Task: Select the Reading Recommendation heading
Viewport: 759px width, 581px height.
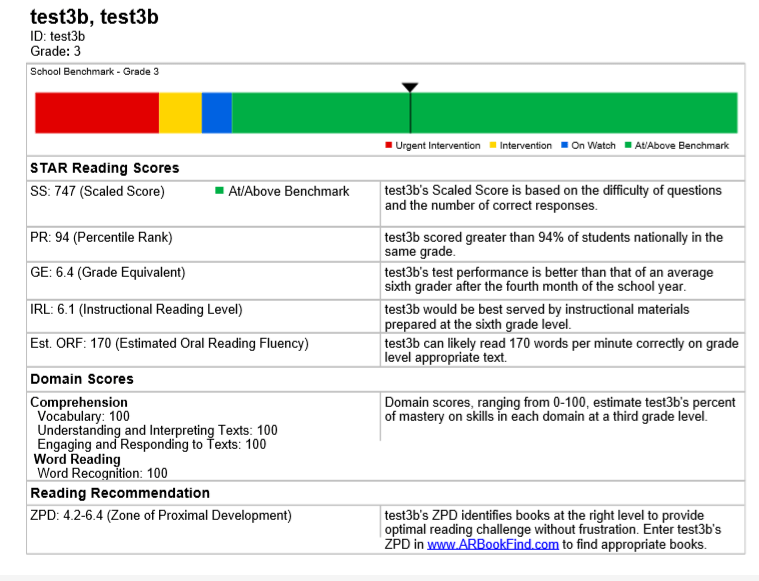Action: pyautogui.click(x=120, y=493)
